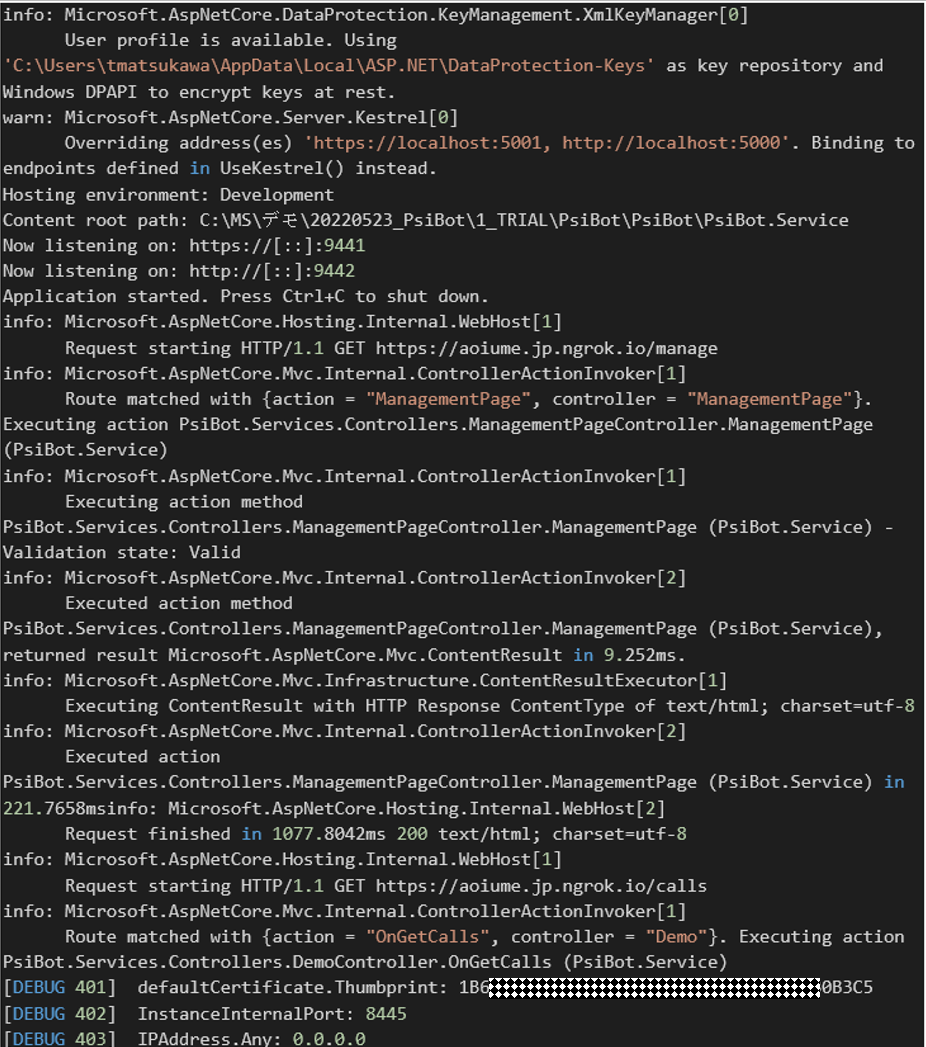Click the https://aoiume.jp.ngrok.io/calls request URL

(x=541, y=886)
